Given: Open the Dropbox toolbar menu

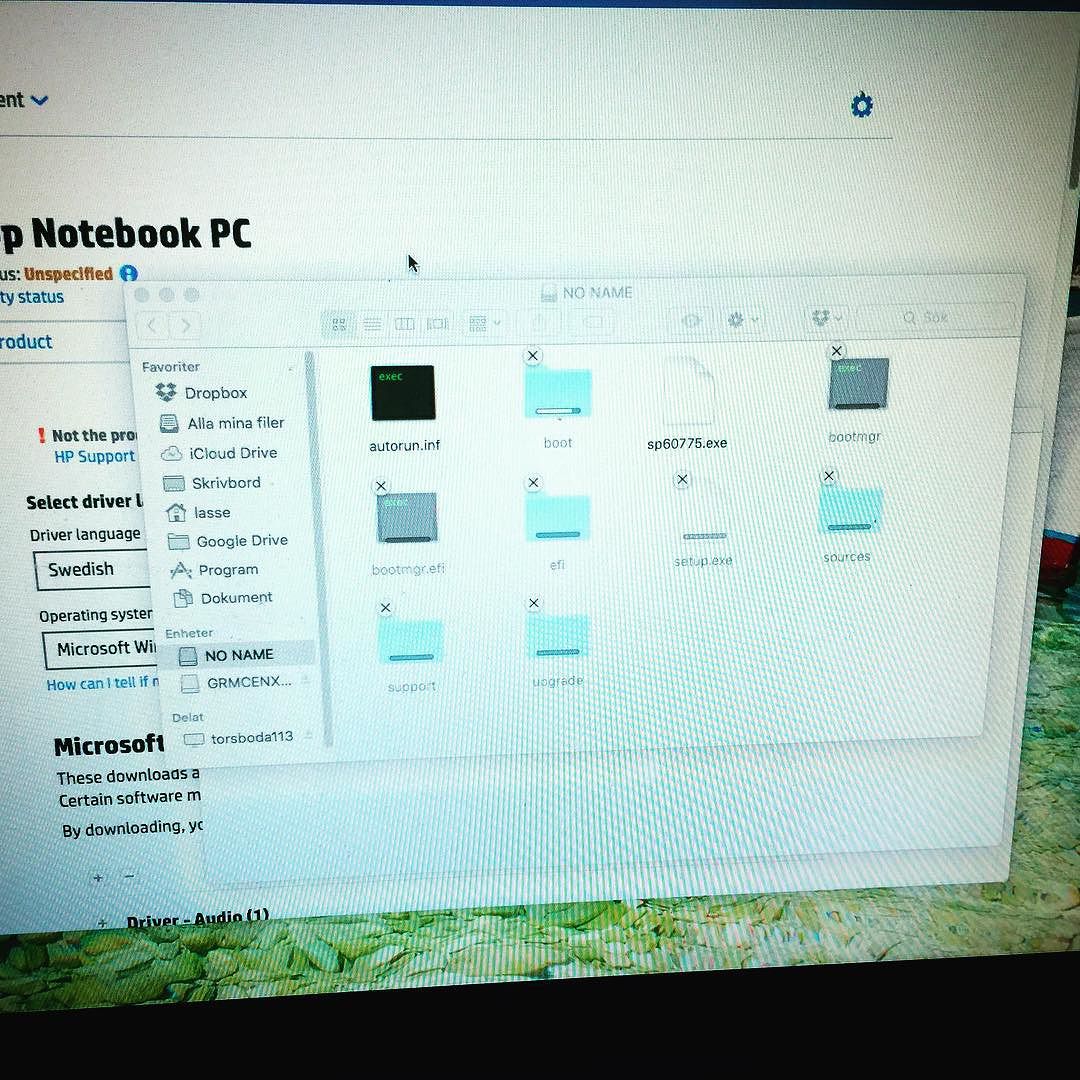Looking at the screenshot, I should 826,318.
